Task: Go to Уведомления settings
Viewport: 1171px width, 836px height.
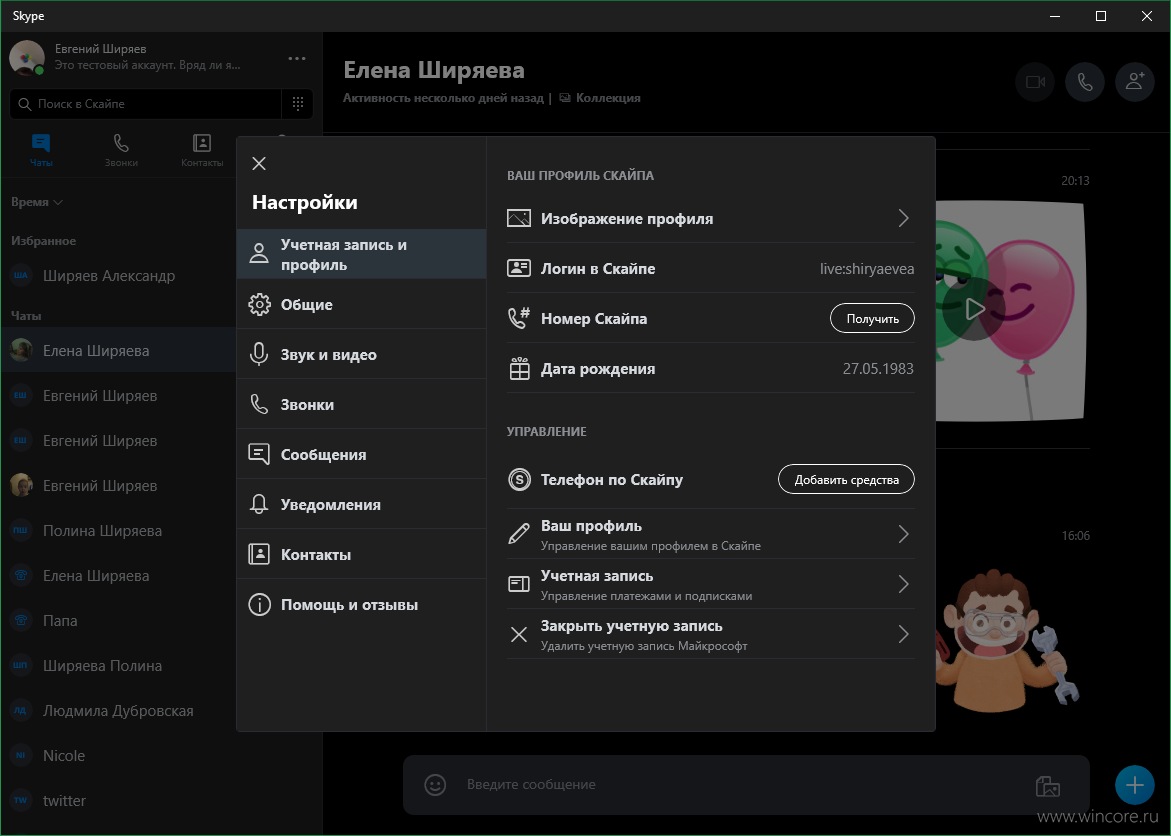Action: click(361, 504)
